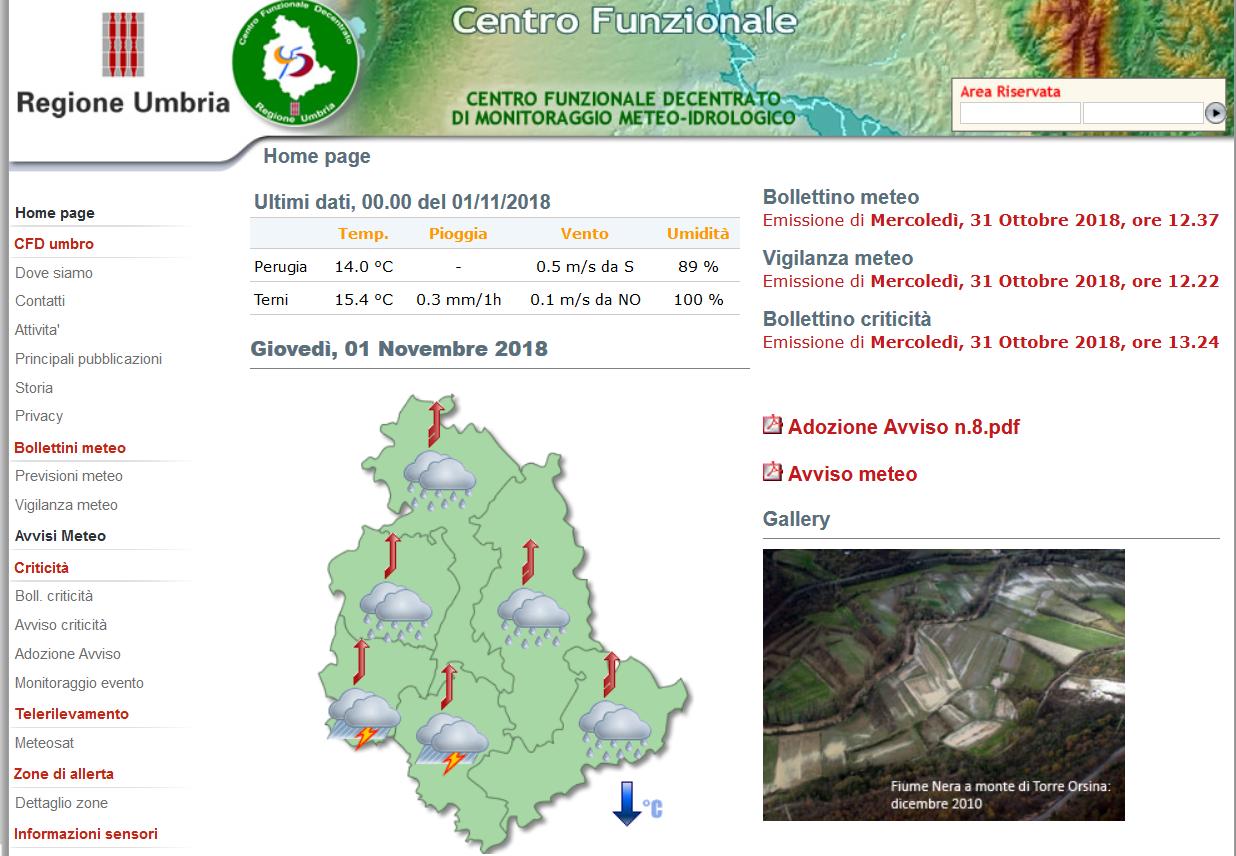Download Adozione Avviso n.8.pdf
This screenshot has width=1236, height=856.
tap(904, 427)
